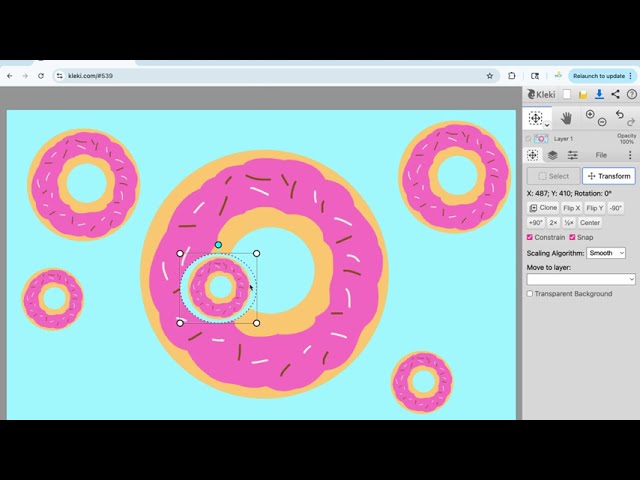Screen dimensions: 640x480
Task: Go forward in the browser
Action: click(25, 76)
